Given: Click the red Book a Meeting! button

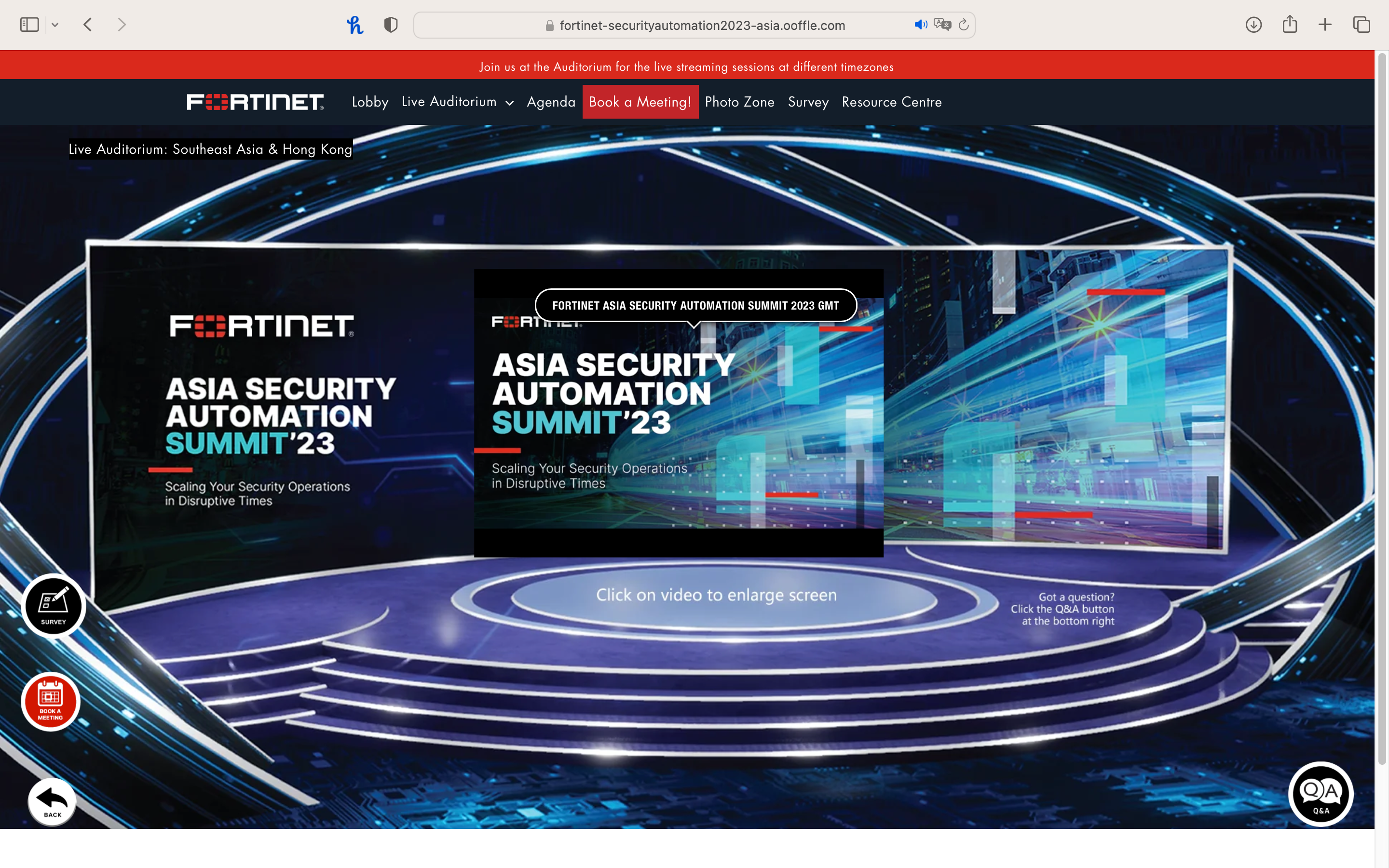Looking at the screenshot, I should (x=640, y=102).
